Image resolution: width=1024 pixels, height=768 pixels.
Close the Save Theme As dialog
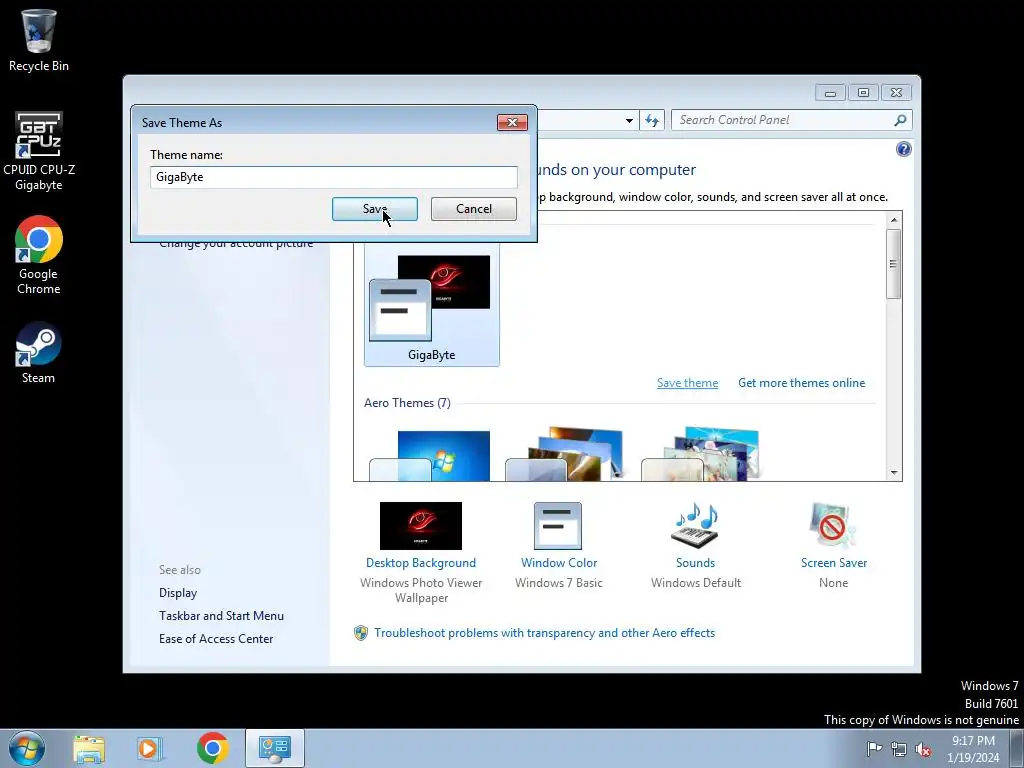[x=512, y=122]
